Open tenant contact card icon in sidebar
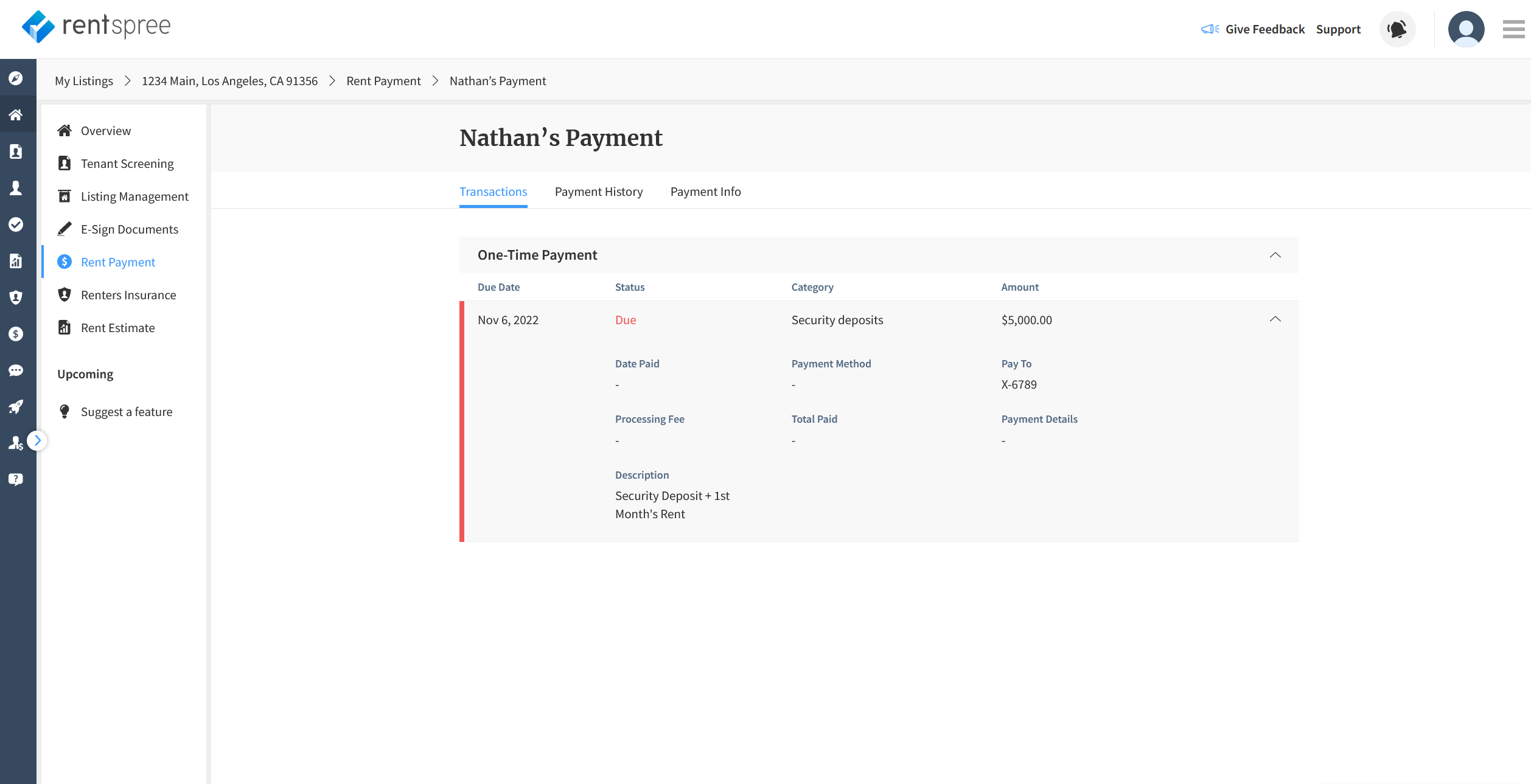Viewport: 1531px width, 784px height. point(16,151)
